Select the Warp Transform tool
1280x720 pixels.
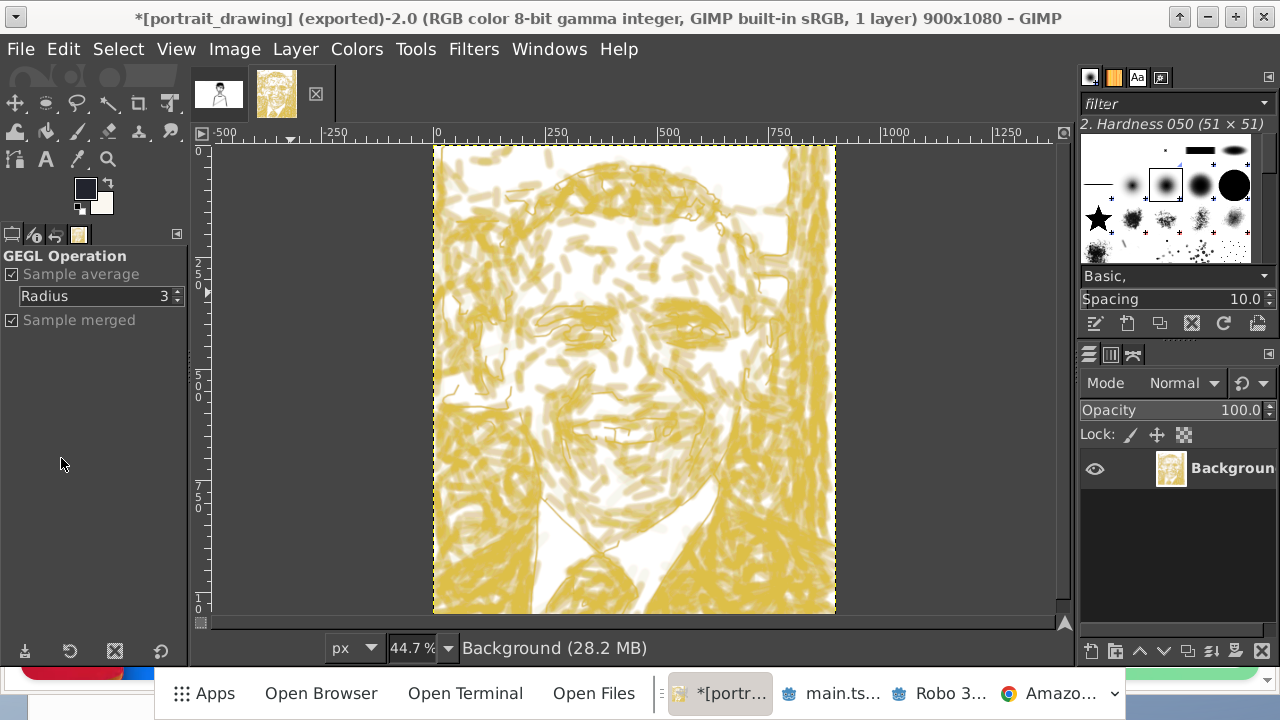(x=15, y=131)
